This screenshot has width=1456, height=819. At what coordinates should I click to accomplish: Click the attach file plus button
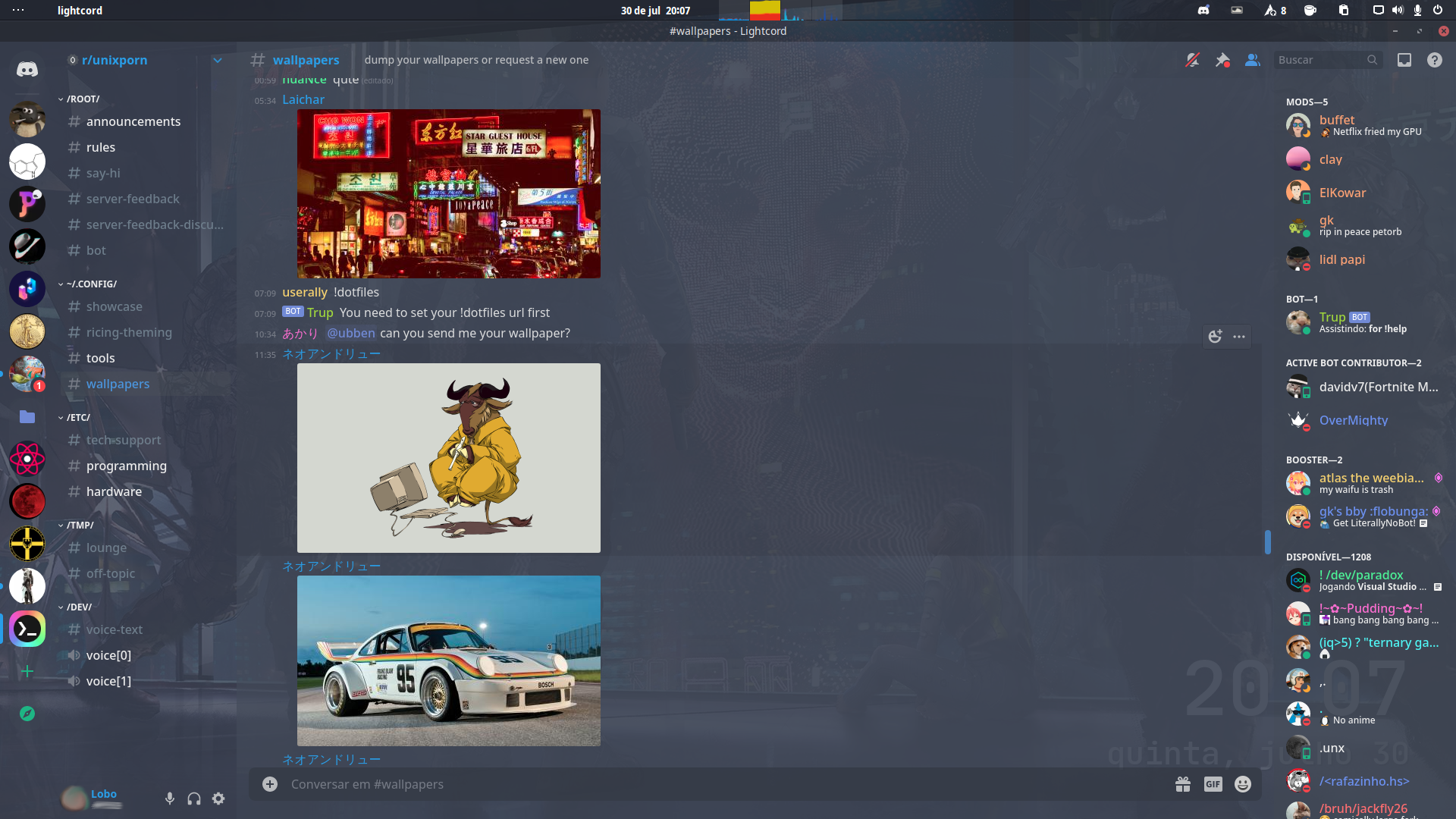(270, 784)
